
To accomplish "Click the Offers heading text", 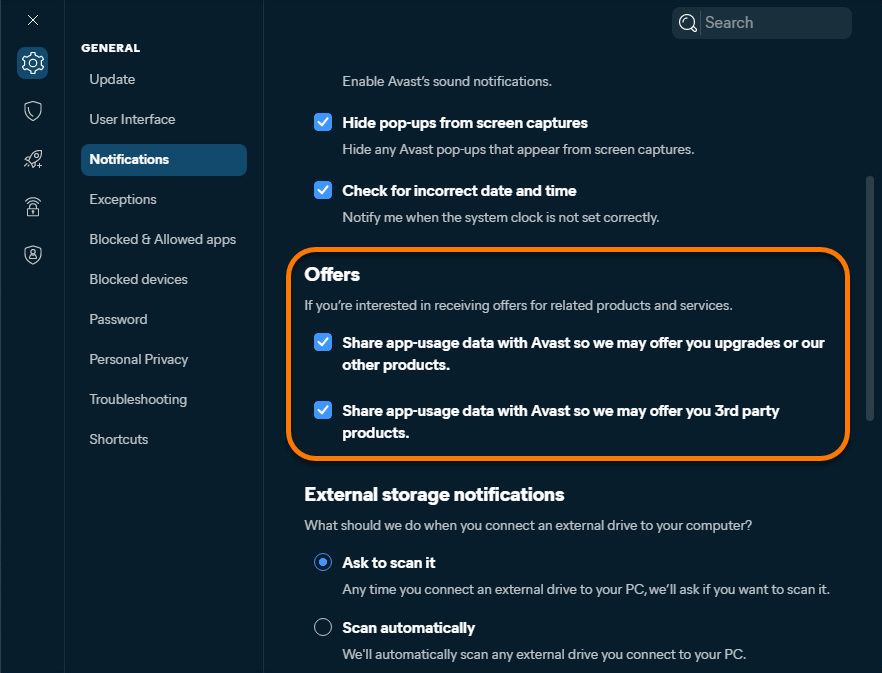I will tap(332, 275).
